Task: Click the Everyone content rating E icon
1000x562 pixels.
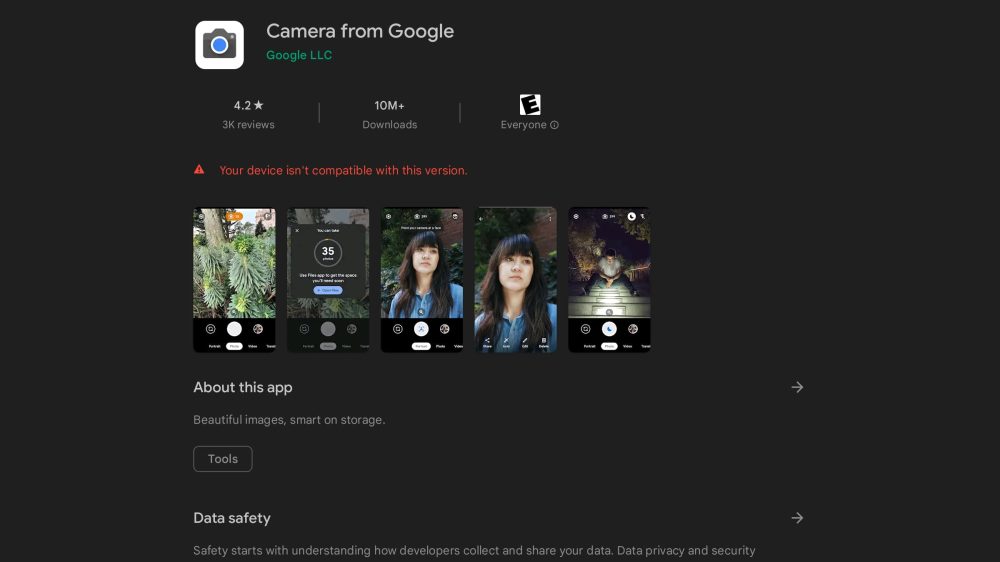Action: click(530, 105)
